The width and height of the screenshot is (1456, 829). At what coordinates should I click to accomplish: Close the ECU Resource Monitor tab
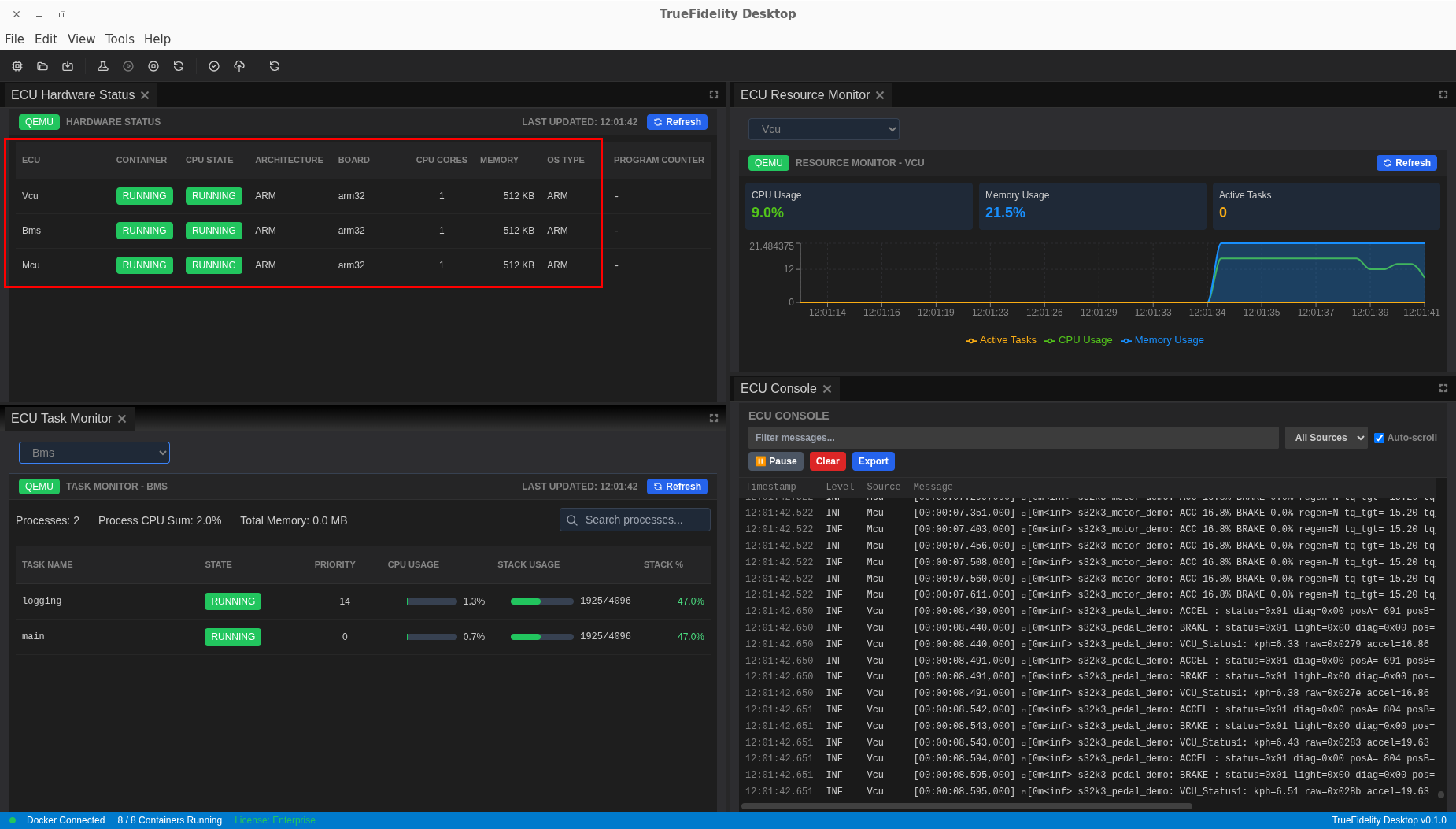pos(880,95)
